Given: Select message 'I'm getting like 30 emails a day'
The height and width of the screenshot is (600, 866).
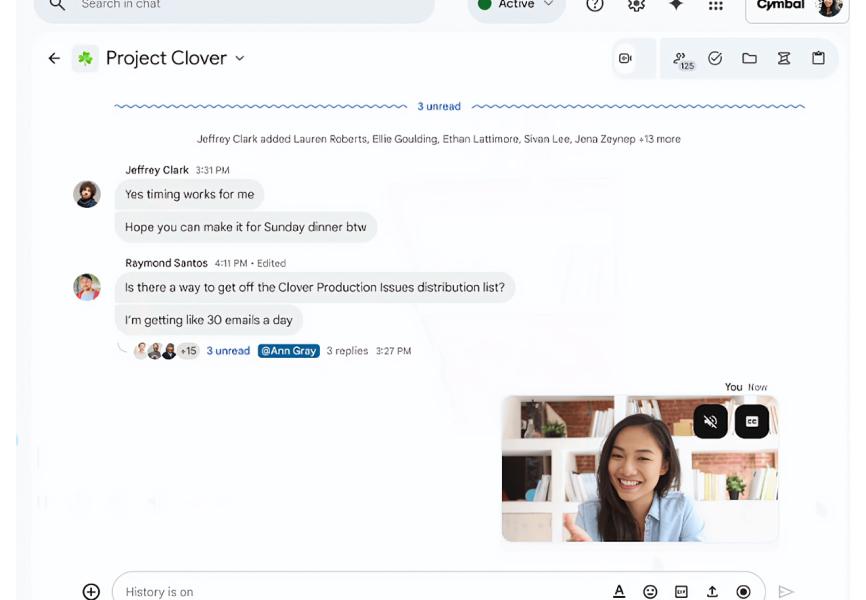Looking at the screenshot, I should pos(209,320).
